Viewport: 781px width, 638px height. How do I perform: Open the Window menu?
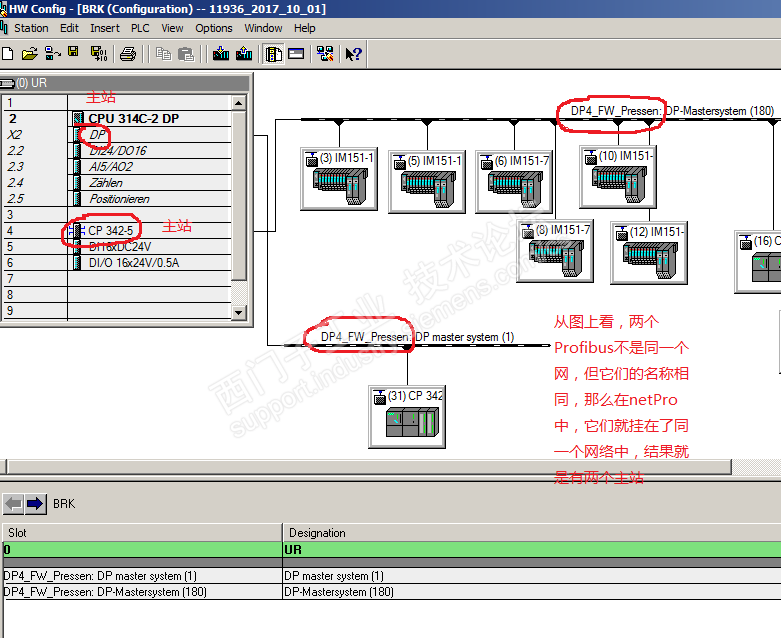[263, 28]
